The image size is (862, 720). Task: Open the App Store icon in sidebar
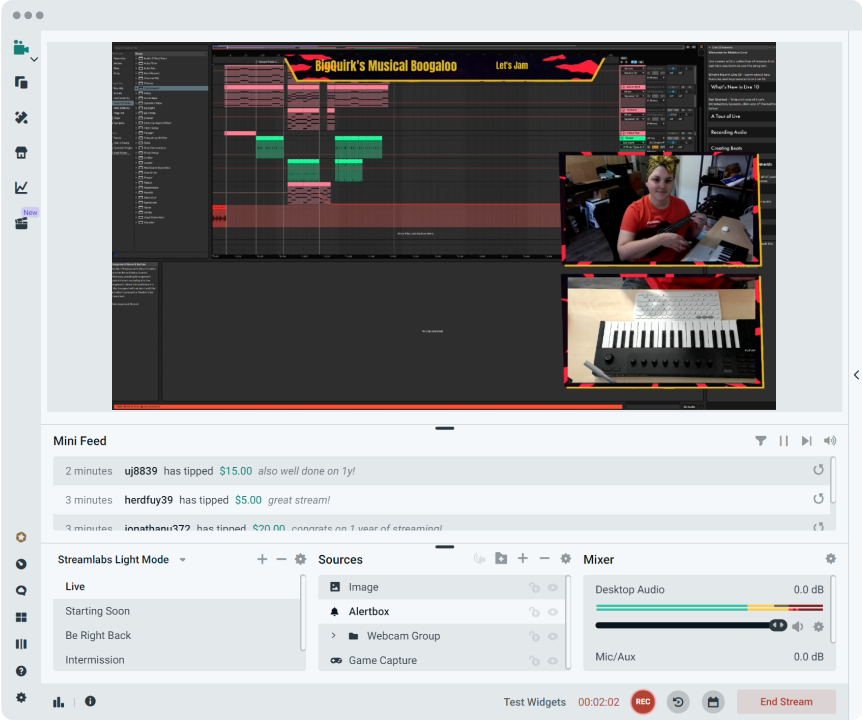[x=21, y=152]
